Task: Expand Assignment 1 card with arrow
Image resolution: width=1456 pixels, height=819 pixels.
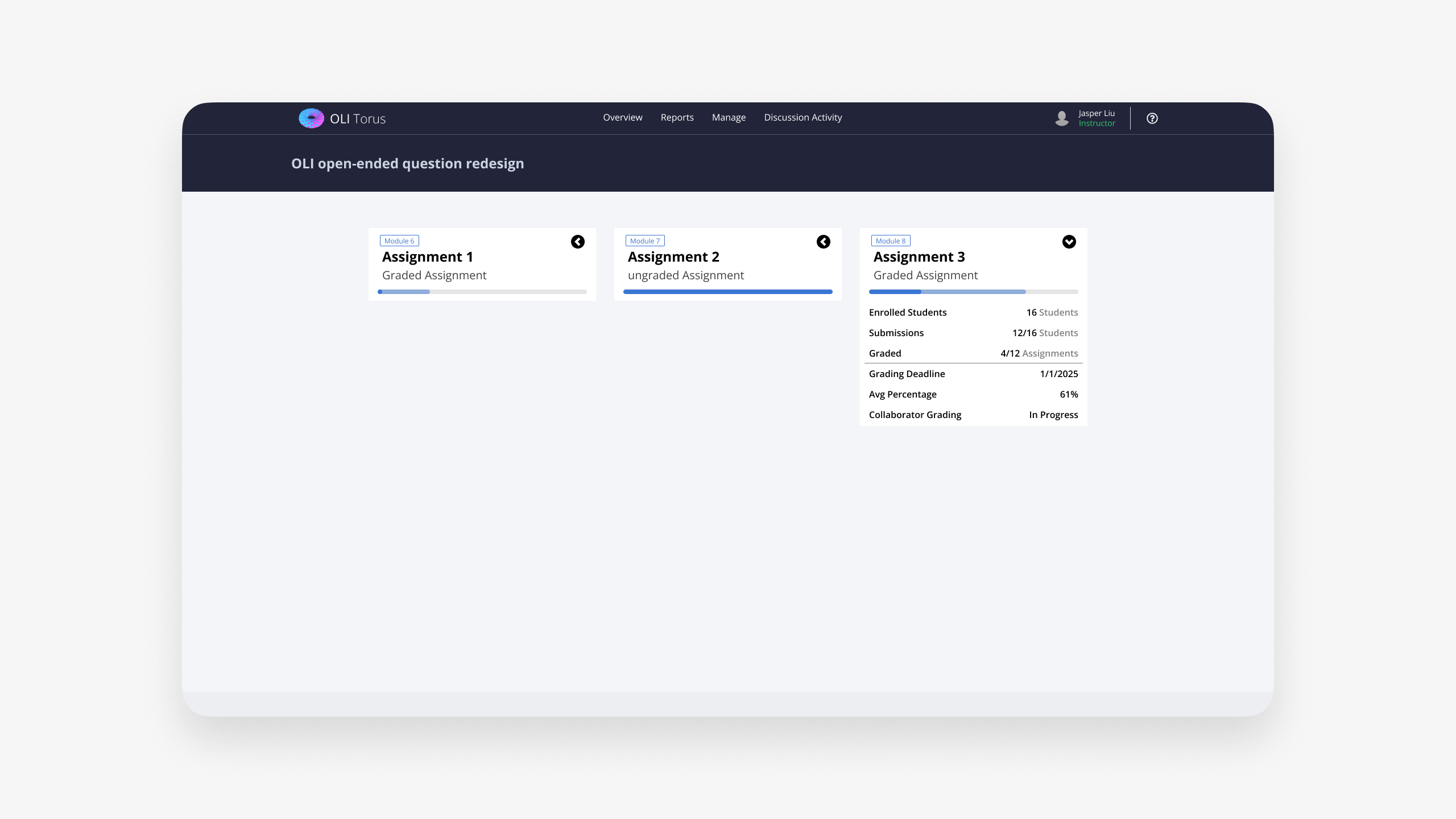Action: tap(577, 242)
